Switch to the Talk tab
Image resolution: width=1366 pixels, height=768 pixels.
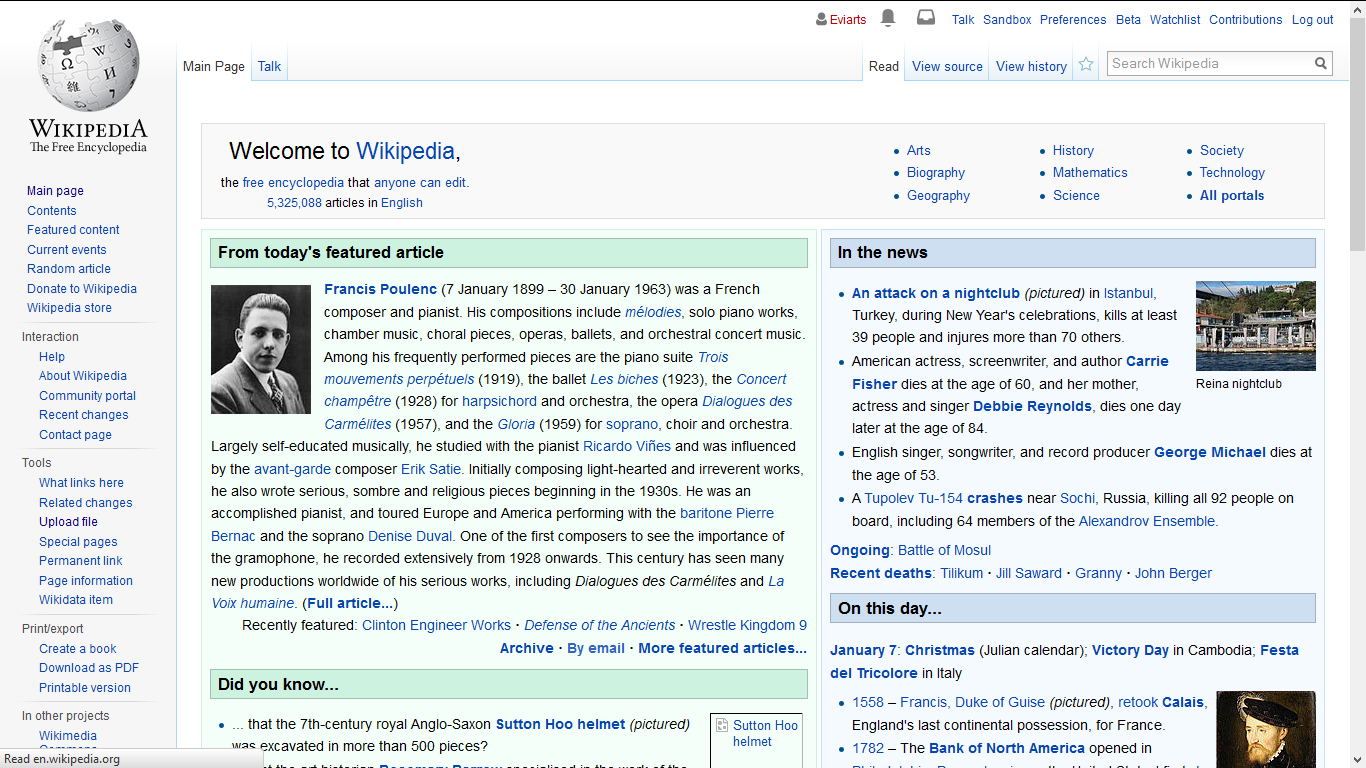[269, 67]
